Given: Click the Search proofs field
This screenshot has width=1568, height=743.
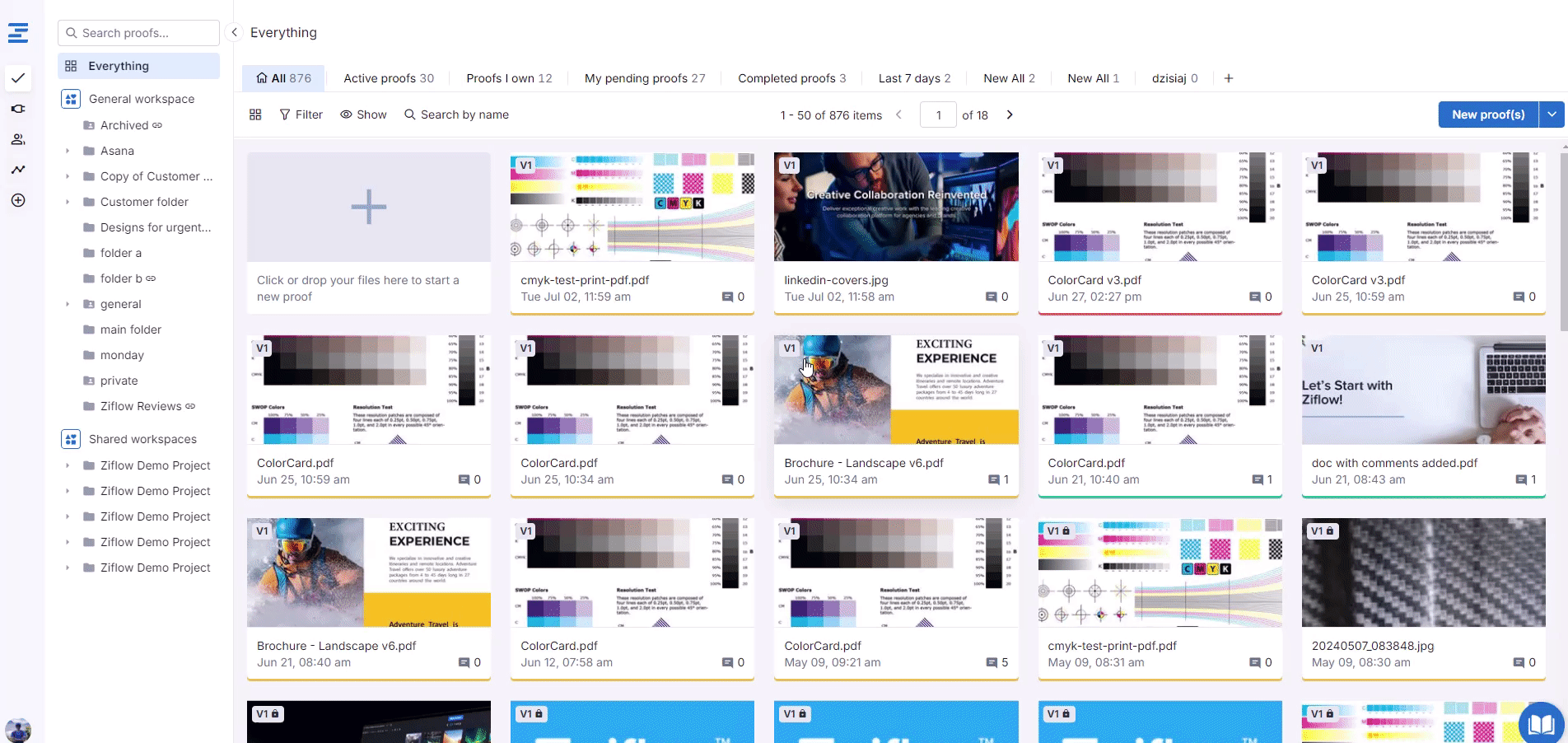Looking at the screenshot, I should (x=138, y=33).
